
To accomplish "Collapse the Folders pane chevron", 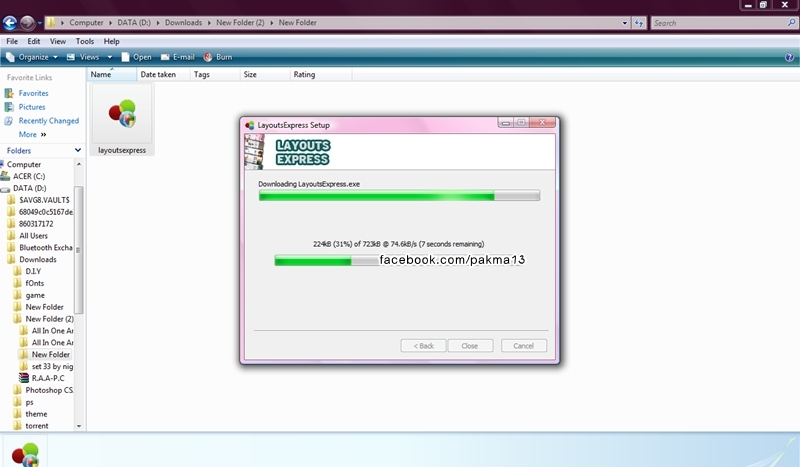I will pos(78,150).
